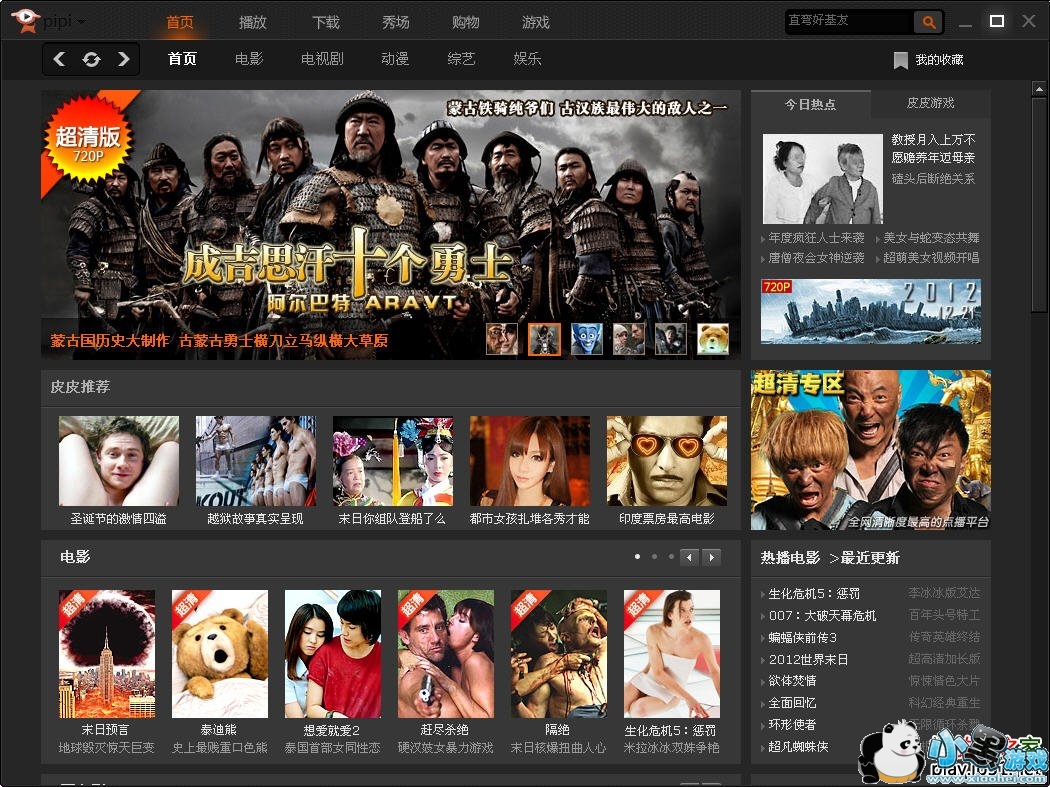1050x787 pixels.
Task: Switch to 皮皮游戏 panel tab
Action: click(x=930, y=103)
